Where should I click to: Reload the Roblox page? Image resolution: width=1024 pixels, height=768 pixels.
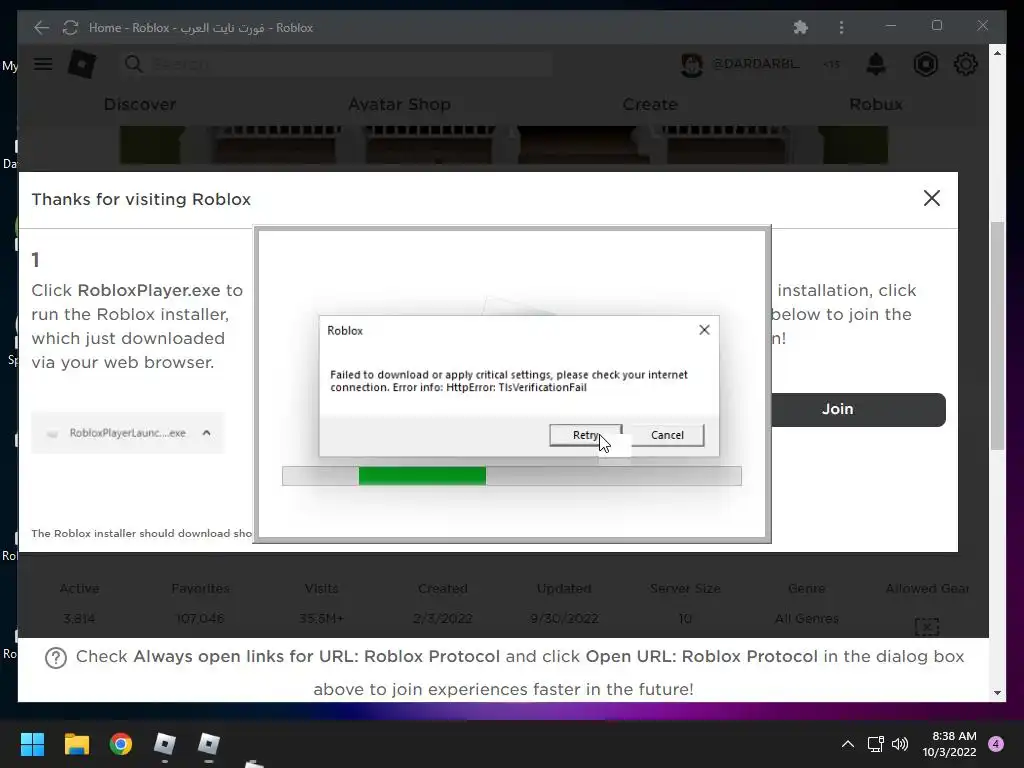(x=70, y=27)
